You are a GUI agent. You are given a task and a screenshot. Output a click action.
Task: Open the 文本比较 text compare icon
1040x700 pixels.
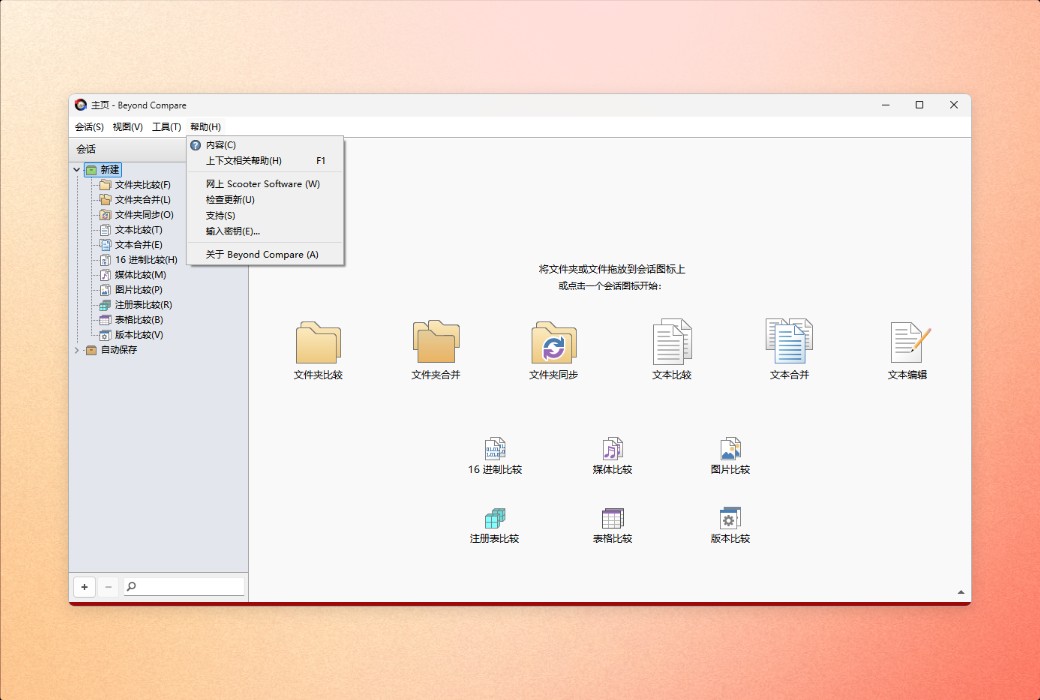pos(672,342)
